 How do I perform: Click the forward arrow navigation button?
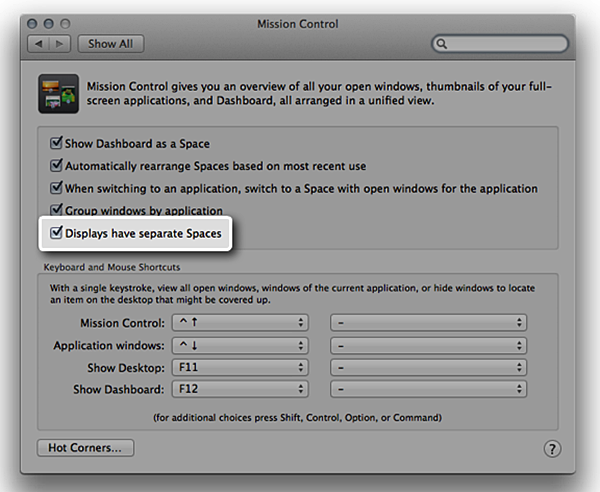[x=60, y=44]
